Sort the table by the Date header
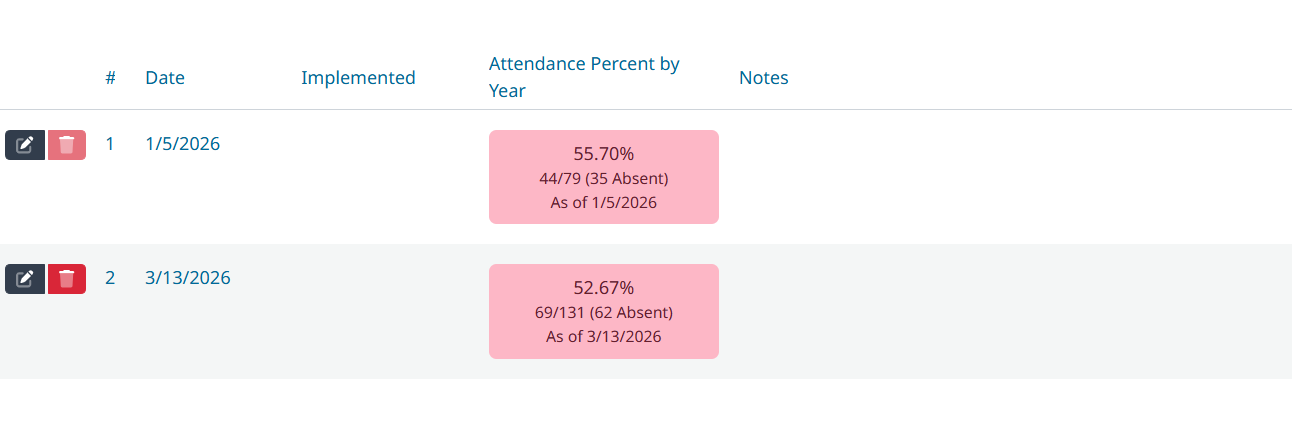The image size is (1292, 425). 165,77
